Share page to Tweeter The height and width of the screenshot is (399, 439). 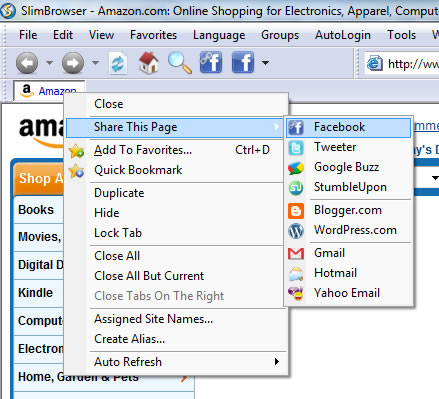[348, 147]
